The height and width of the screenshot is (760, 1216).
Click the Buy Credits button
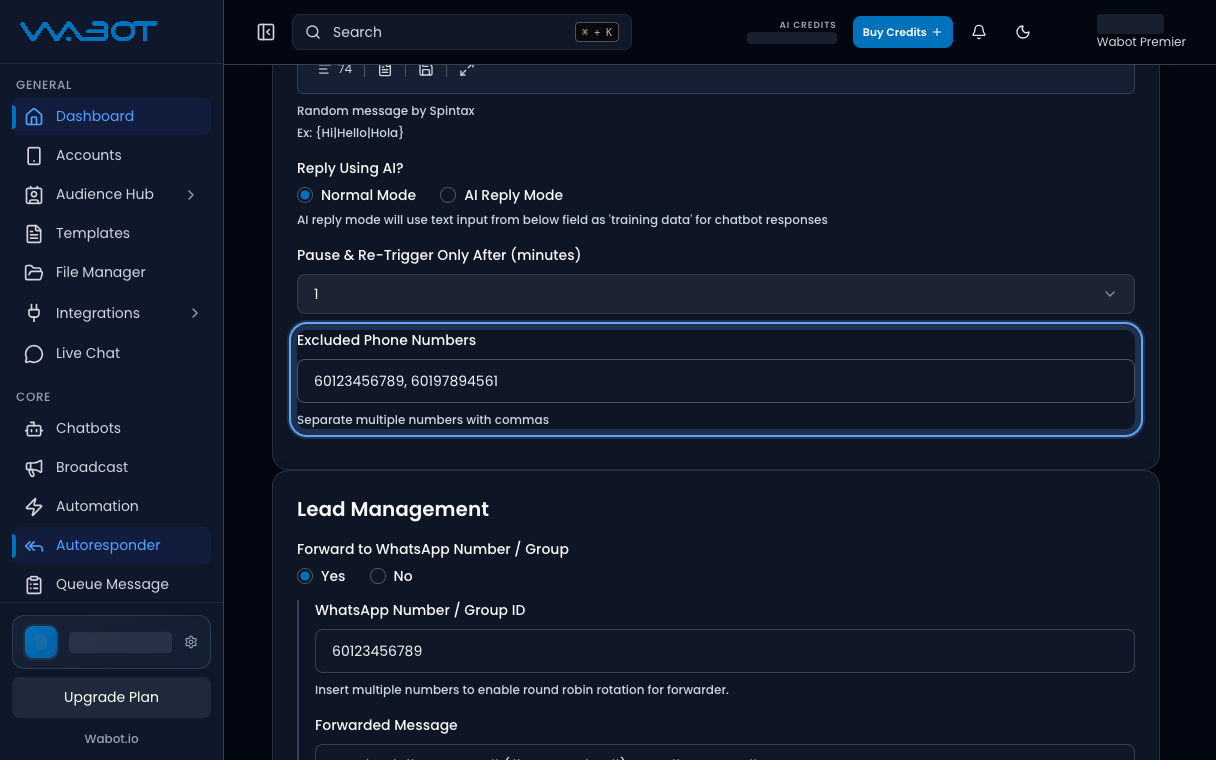point(902,32)
